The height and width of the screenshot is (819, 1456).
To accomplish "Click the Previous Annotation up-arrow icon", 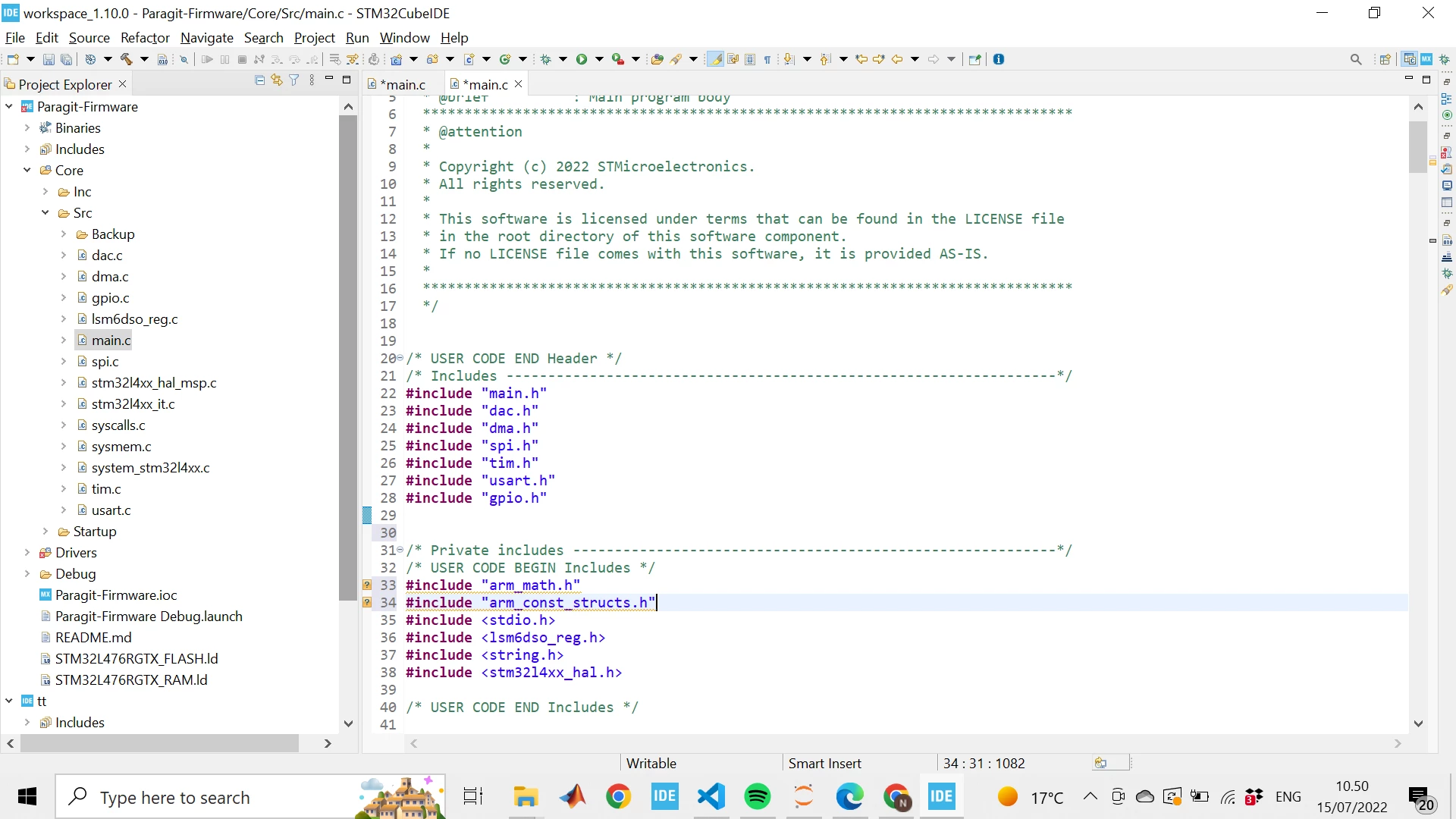I will point(825,59).
